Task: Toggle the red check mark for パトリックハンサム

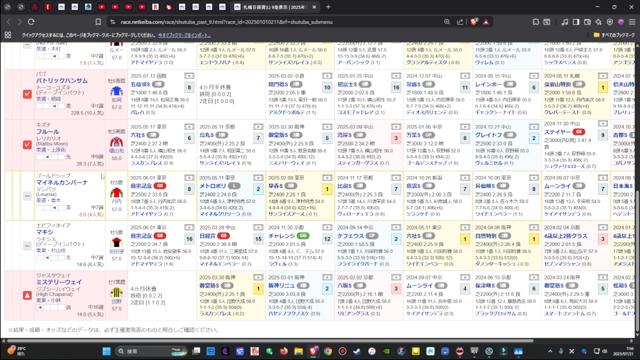Action: pos(27,94)
